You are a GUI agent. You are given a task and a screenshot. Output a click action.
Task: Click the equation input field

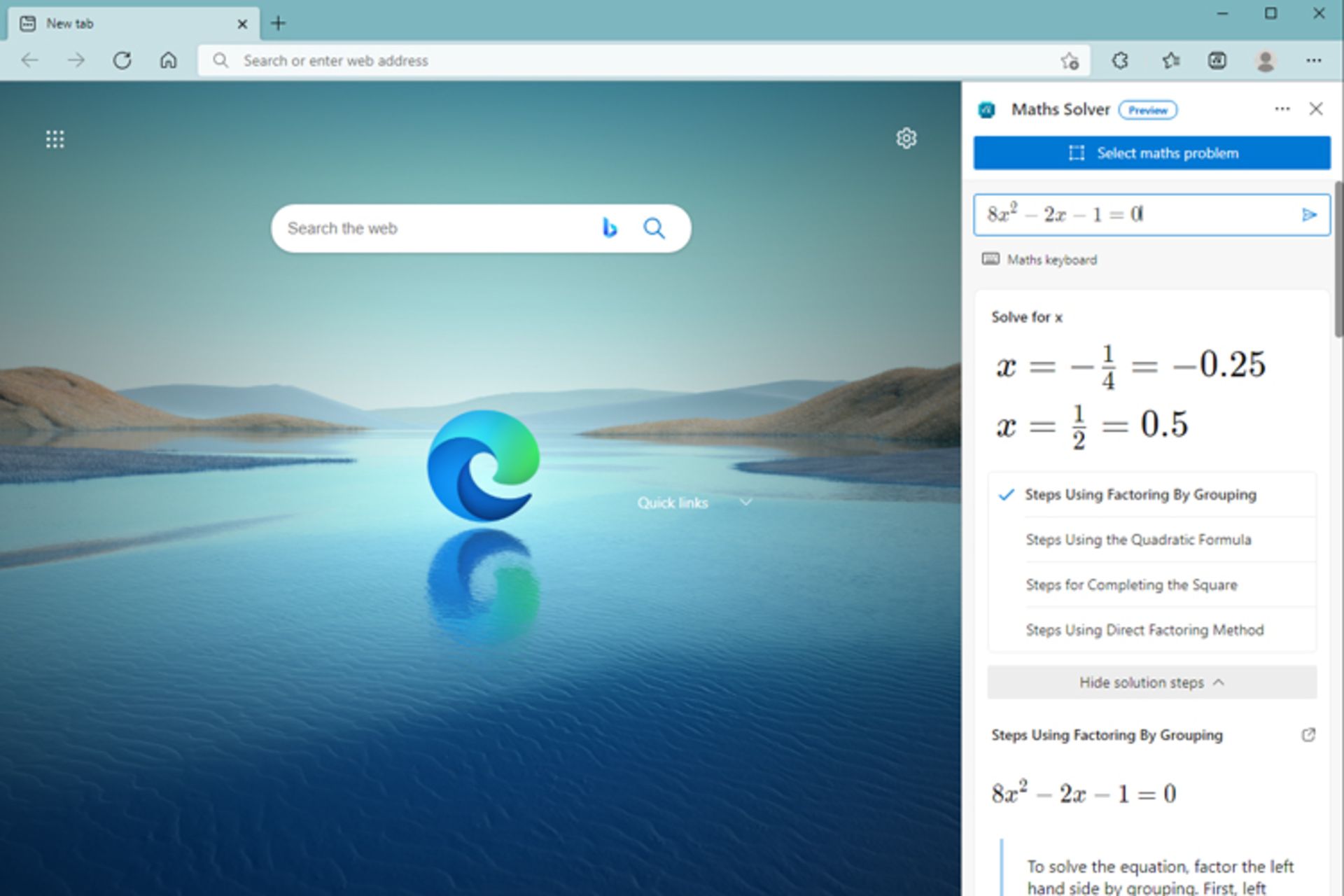click(1151, 214)
